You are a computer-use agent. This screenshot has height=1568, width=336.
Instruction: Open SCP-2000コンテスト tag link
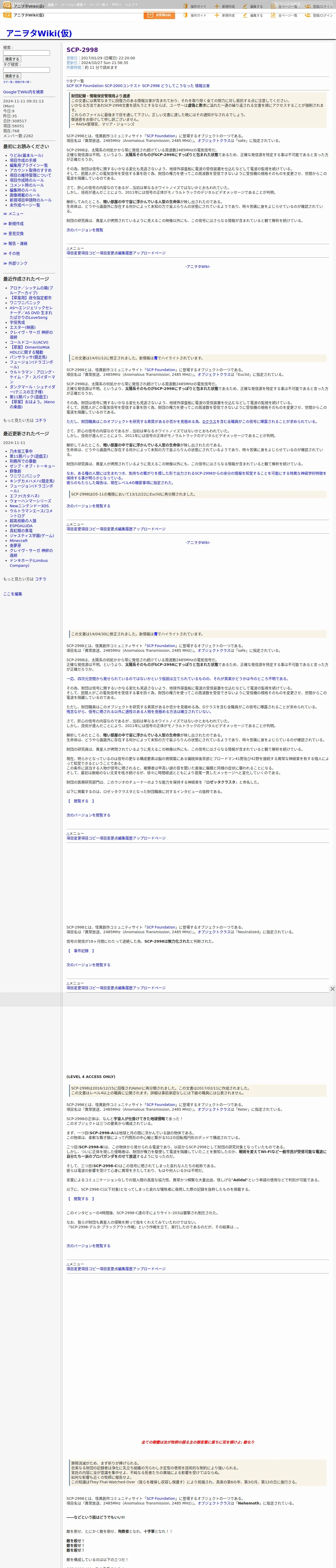[x=122, y=86]
